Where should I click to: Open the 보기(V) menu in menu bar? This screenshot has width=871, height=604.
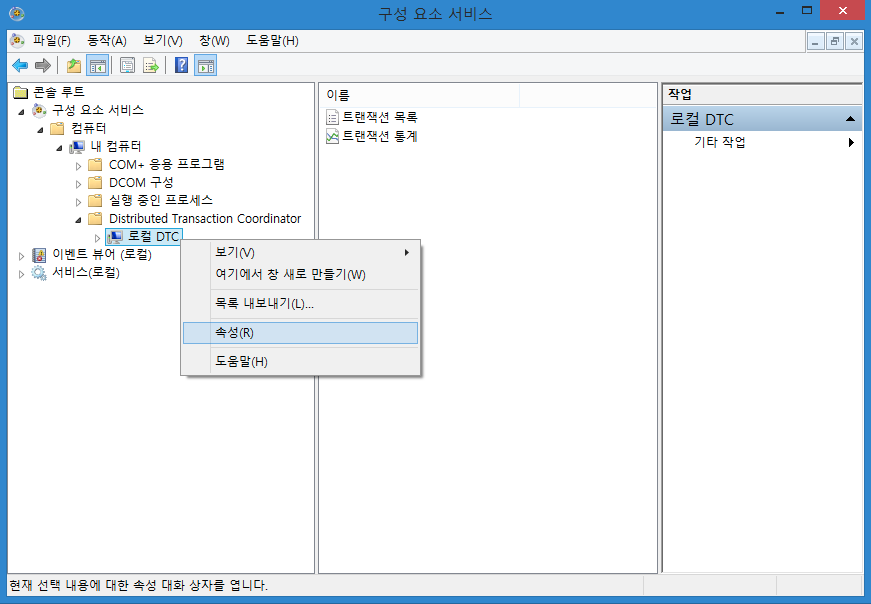(x=163, y=41)
